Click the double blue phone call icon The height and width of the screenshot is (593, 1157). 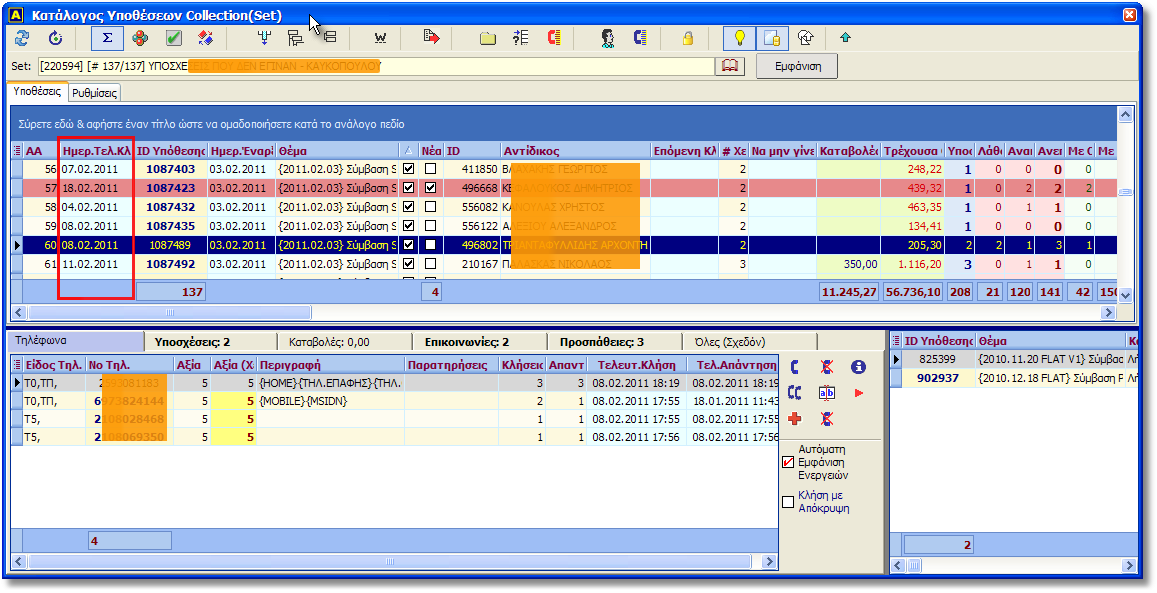click(795, 392)
